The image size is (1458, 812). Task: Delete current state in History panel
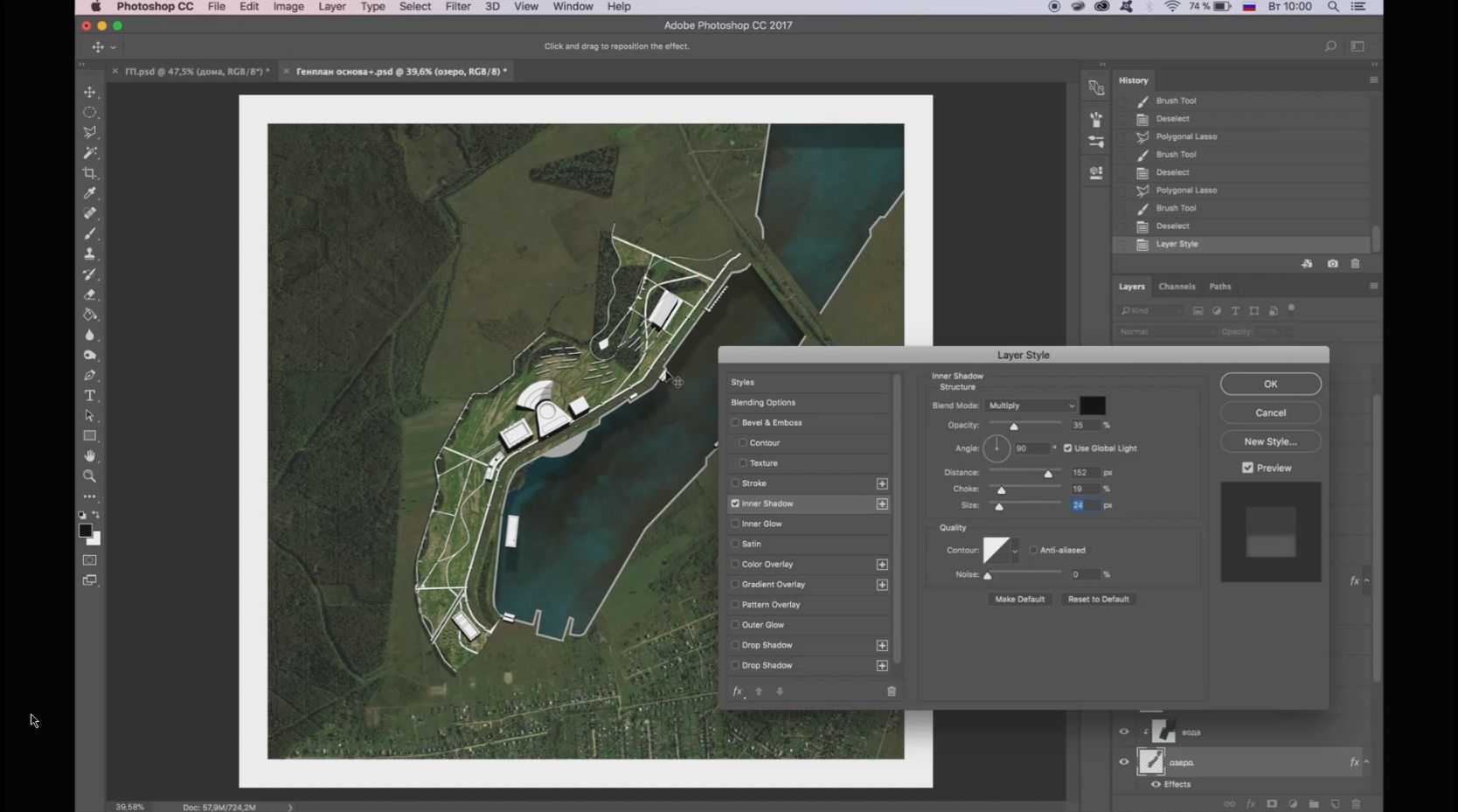(x=1356, y=264)
